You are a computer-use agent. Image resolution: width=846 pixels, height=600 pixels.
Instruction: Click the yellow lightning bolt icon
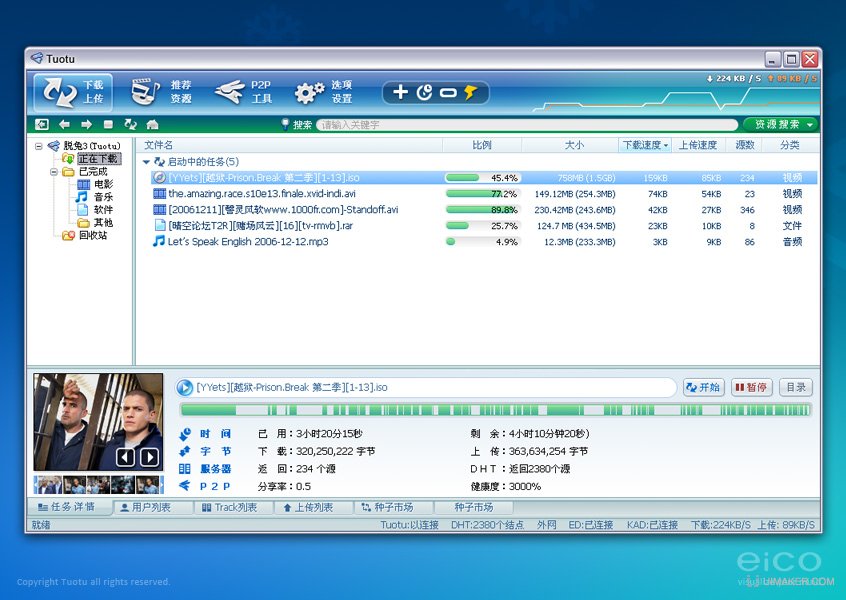(x=470, y=92)
